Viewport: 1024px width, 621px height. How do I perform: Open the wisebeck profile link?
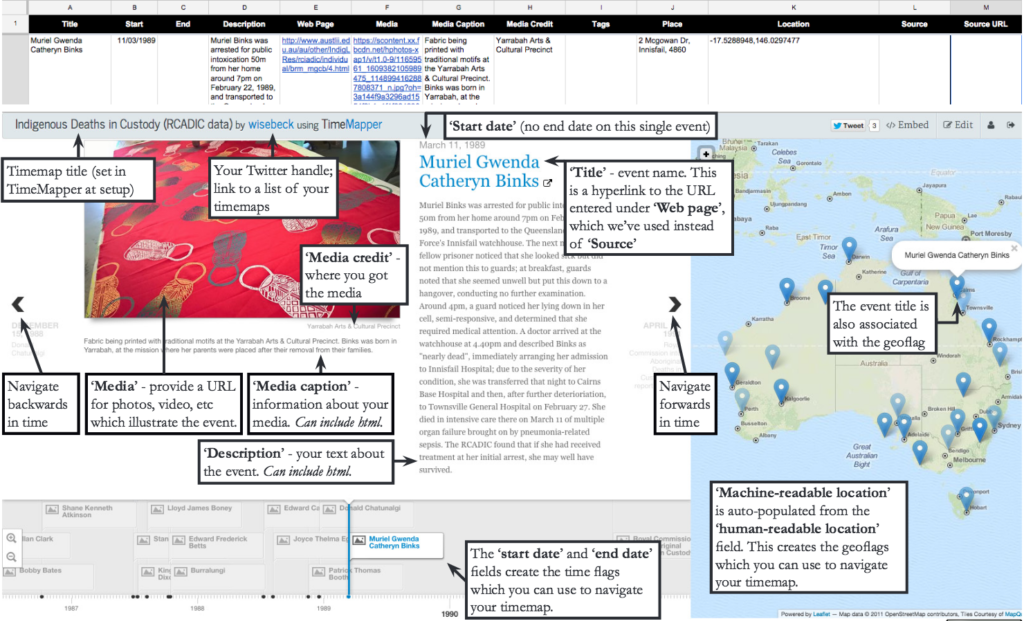(270, 126)
